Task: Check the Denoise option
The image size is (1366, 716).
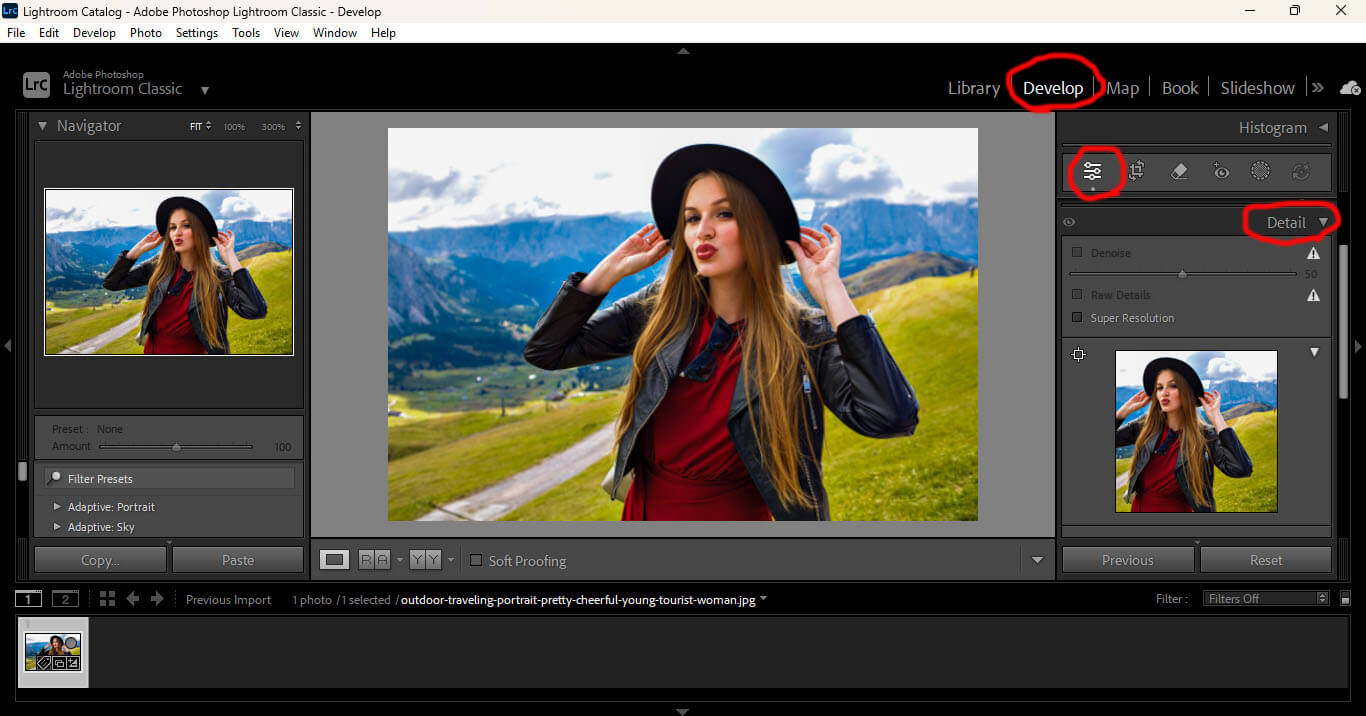Action: [x=1077, y=253]
